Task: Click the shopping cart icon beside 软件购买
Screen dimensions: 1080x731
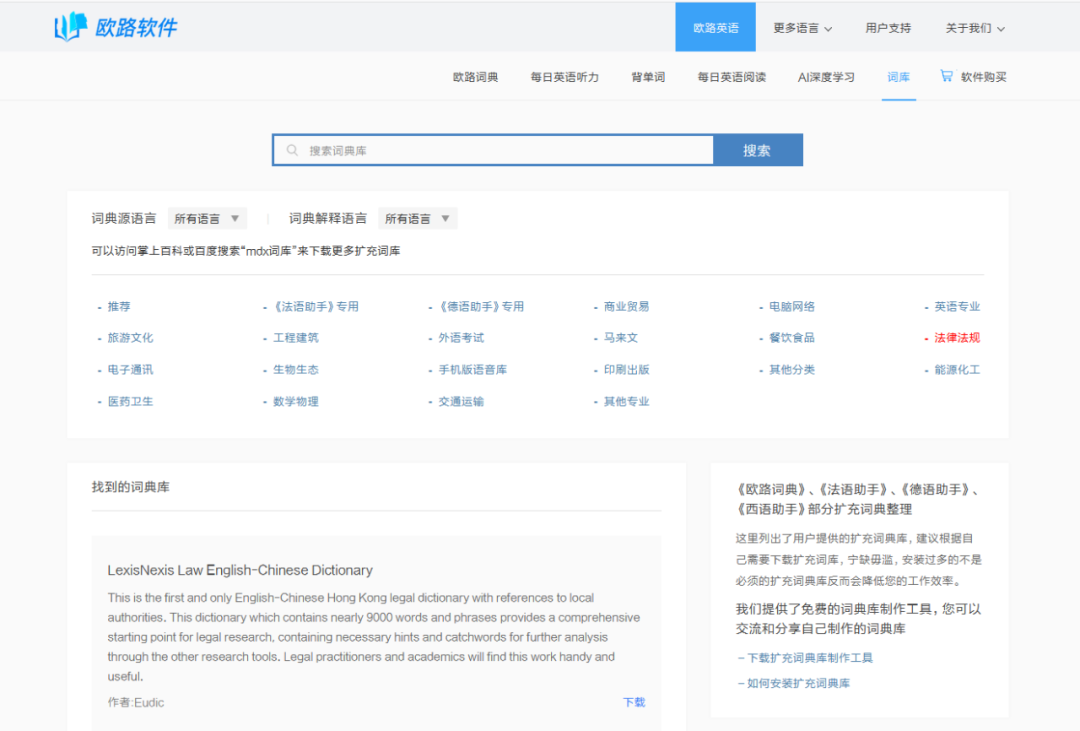Action: pyautogui.click(x=946, y=76)
